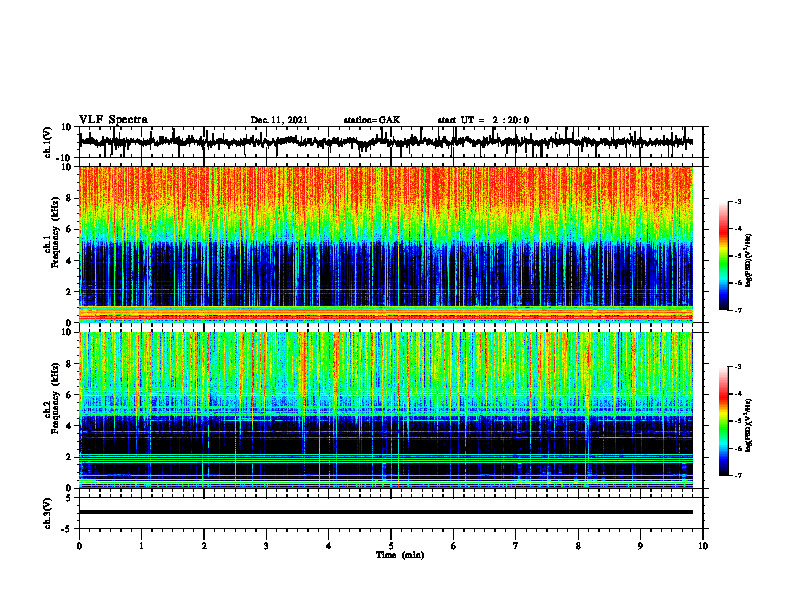Click the "-3" label on ch.2 color bar

coord(737,367)
